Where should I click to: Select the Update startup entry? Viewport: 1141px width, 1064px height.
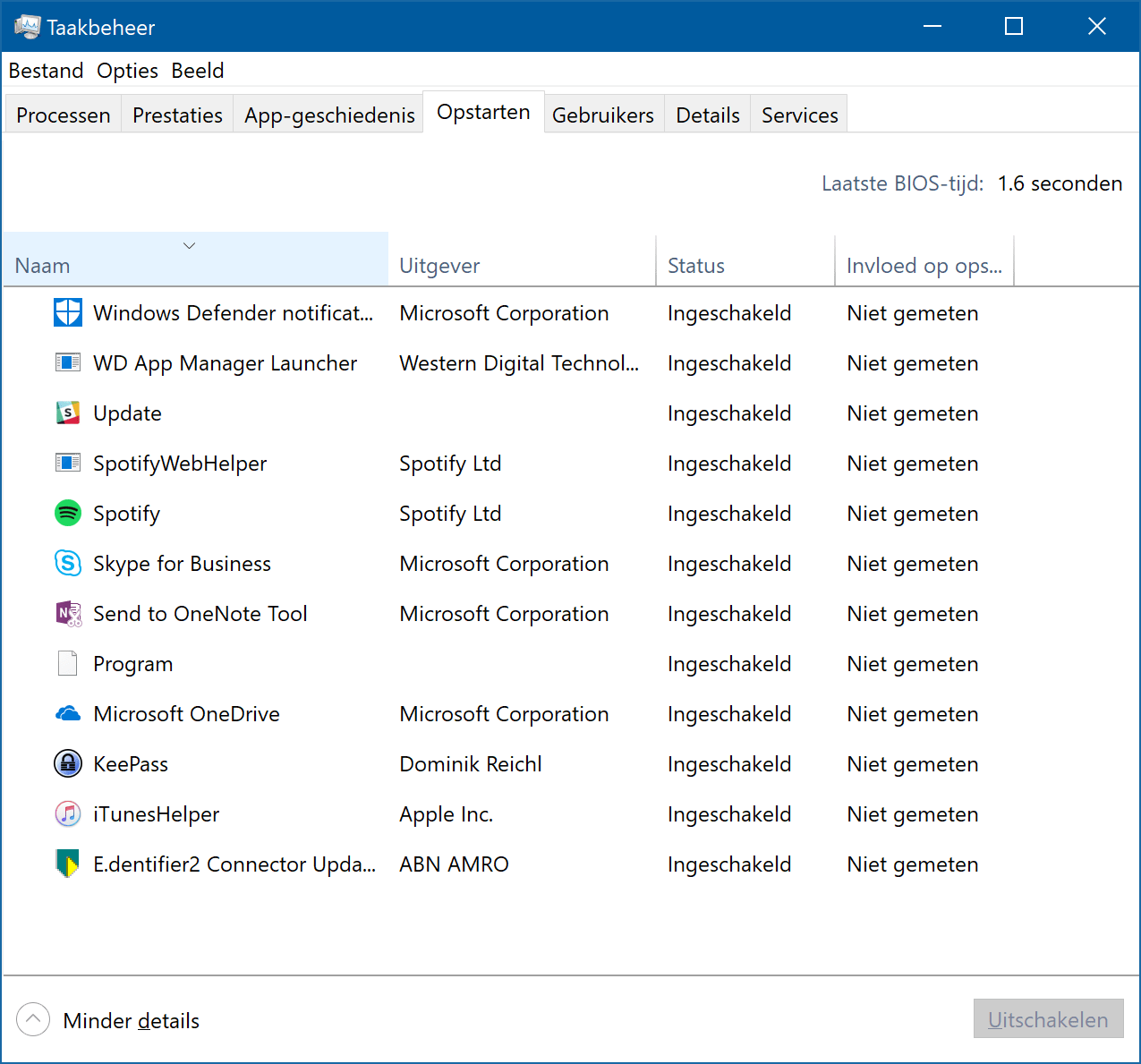(x=127, y=413)
